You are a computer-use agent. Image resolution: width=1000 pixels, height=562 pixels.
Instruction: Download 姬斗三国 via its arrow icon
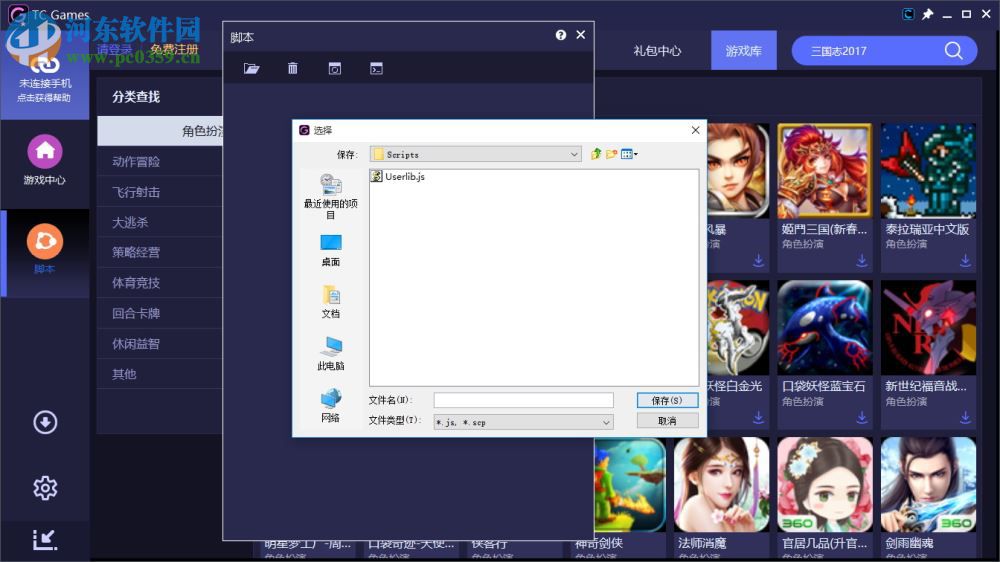(x=862, y=260)
